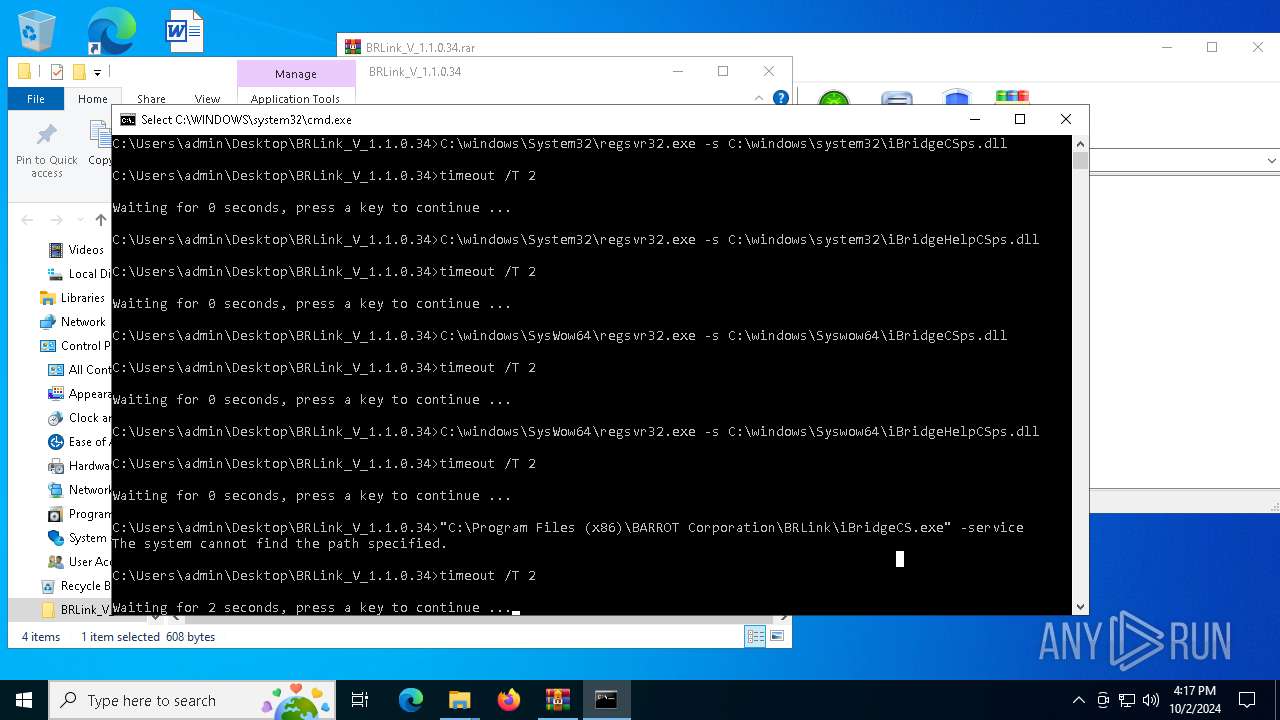Switch to WinRAR on the taskbar
The height and width of the screenshot is (720, 1280).
[x=557, y=700]
